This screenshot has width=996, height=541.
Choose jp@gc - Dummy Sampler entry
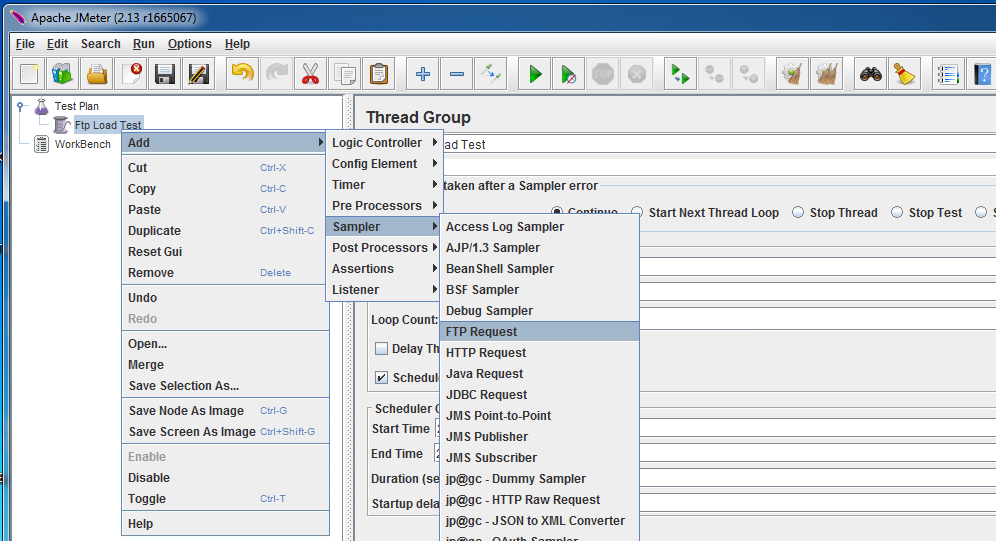coord(539,478)
